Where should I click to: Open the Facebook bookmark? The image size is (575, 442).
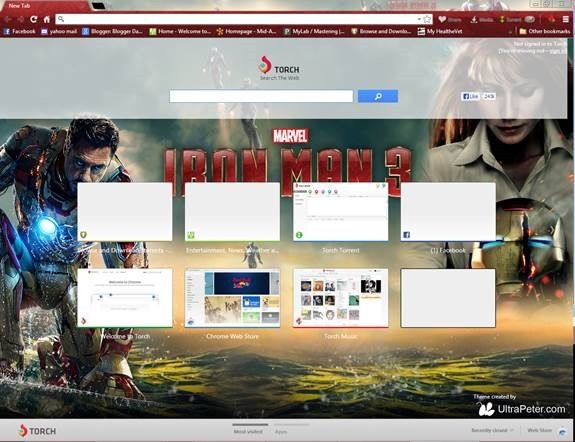coord(20,32)
